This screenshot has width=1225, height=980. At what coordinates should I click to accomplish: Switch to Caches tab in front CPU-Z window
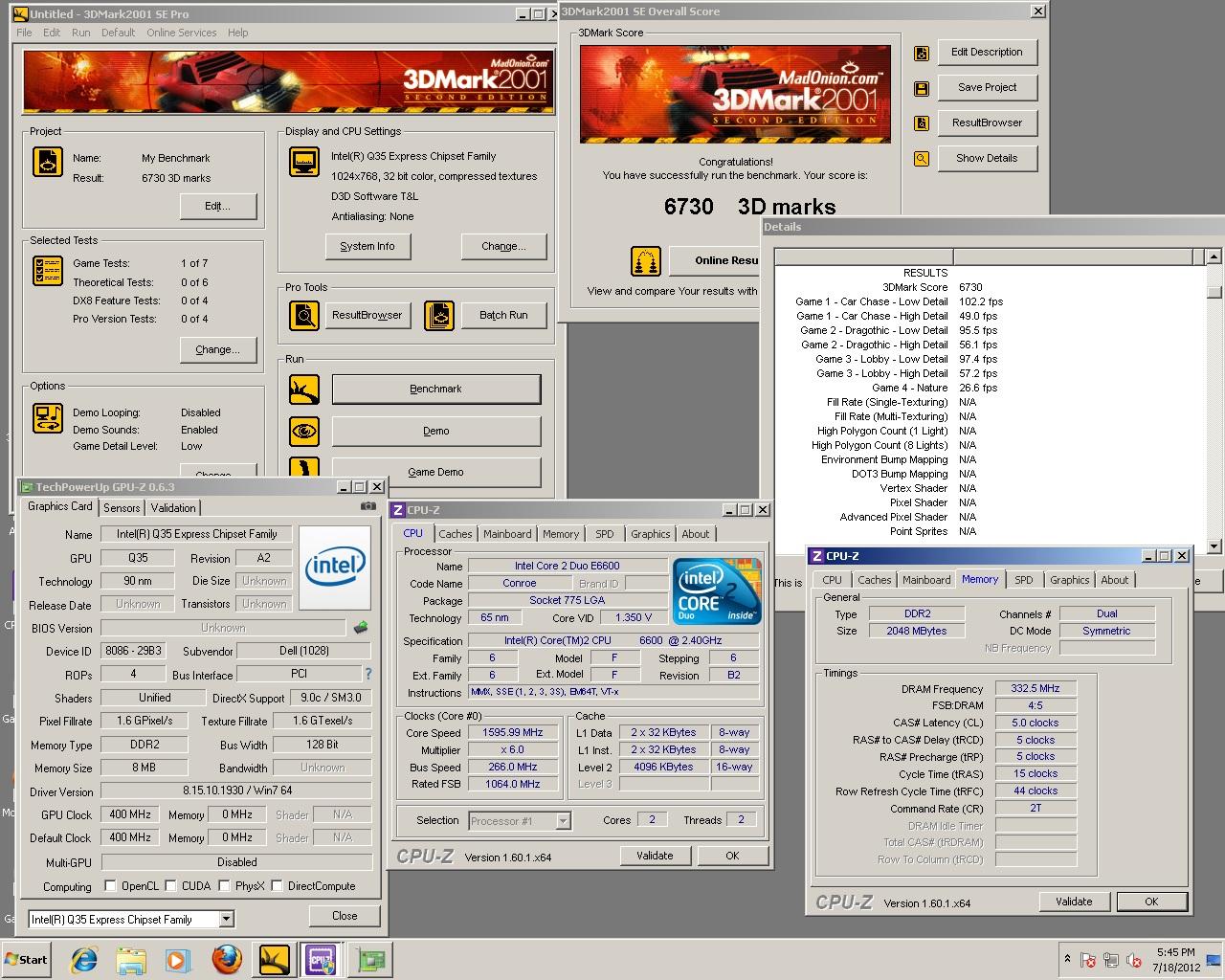click(x=875, y=580)
